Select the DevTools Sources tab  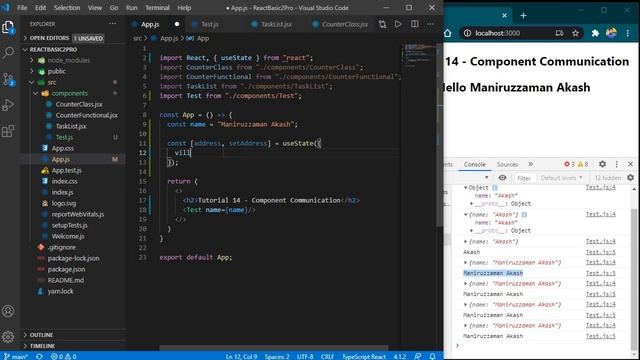tap(507, 164)
